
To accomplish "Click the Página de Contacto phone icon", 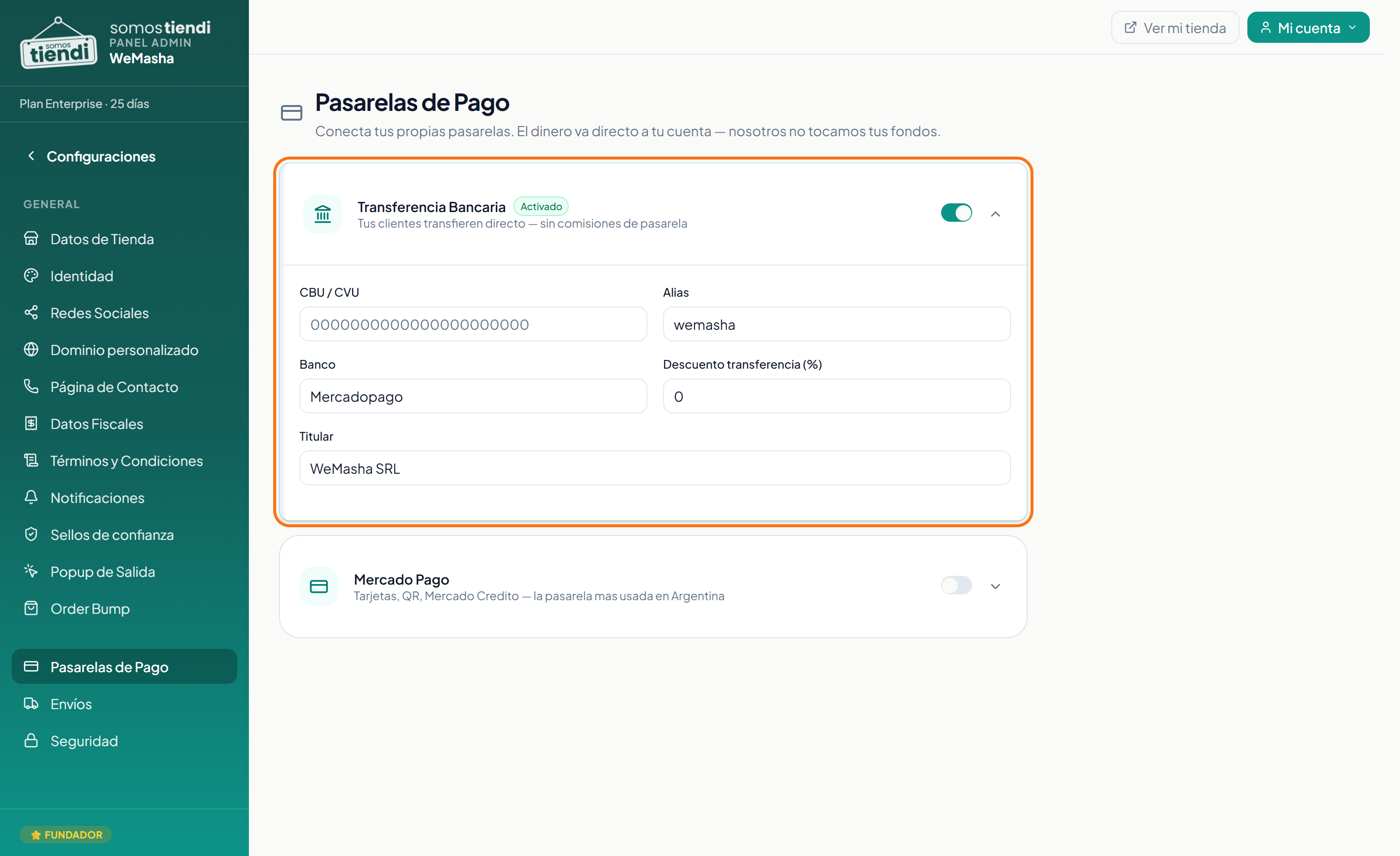I will pyautogui.click(x=31, y=387).
